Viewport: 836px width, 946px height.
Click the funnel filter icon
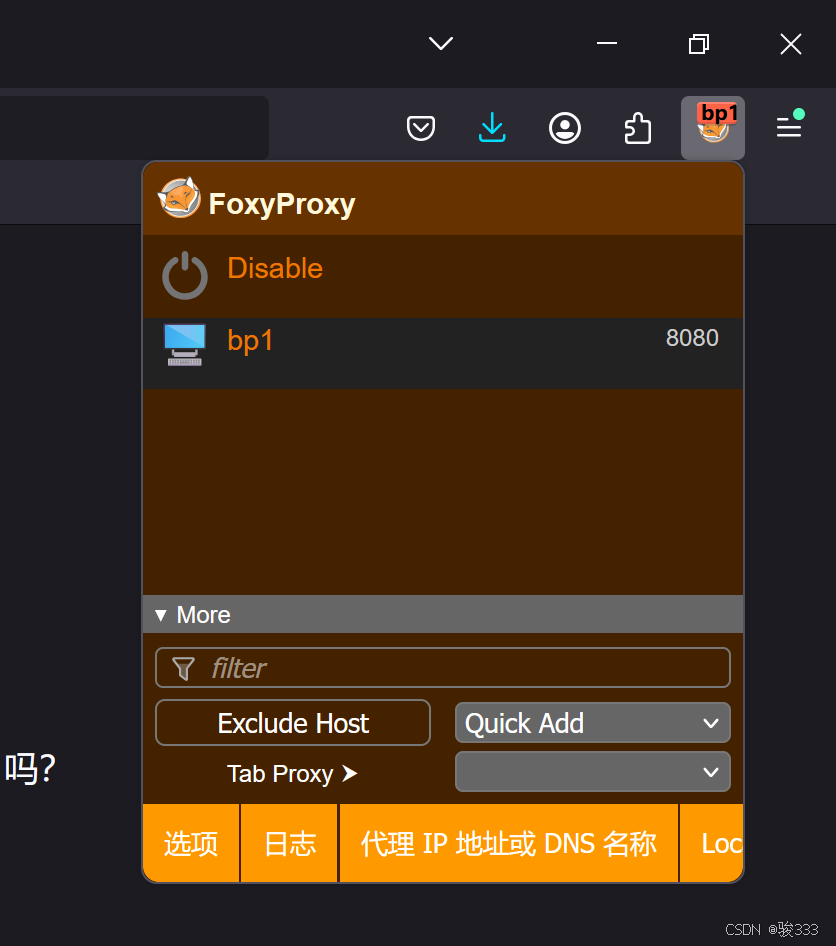coord(183,668)
